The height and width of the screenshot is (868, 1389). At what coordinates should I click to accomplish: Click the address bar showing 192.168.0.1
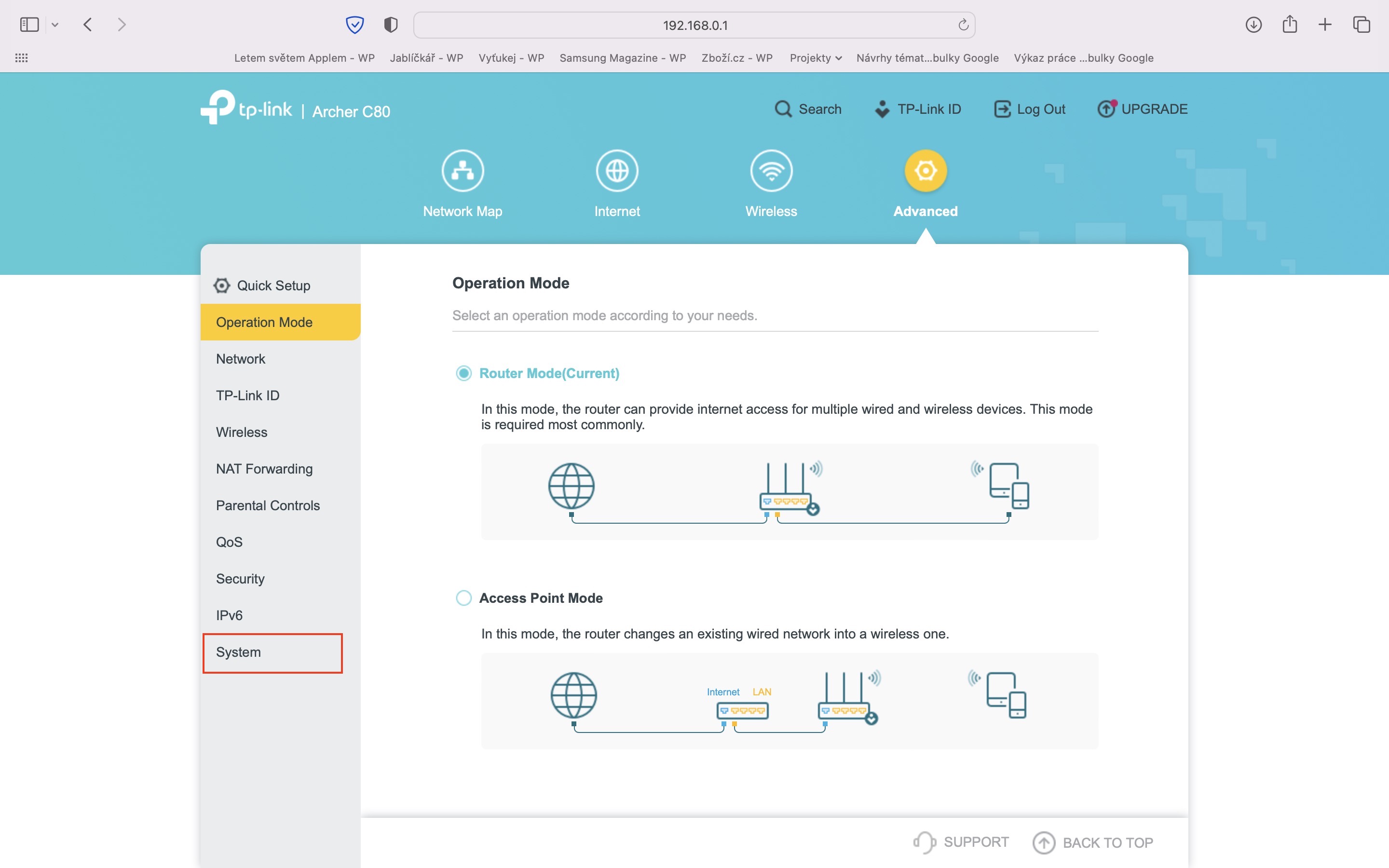[x=694, y=25]
